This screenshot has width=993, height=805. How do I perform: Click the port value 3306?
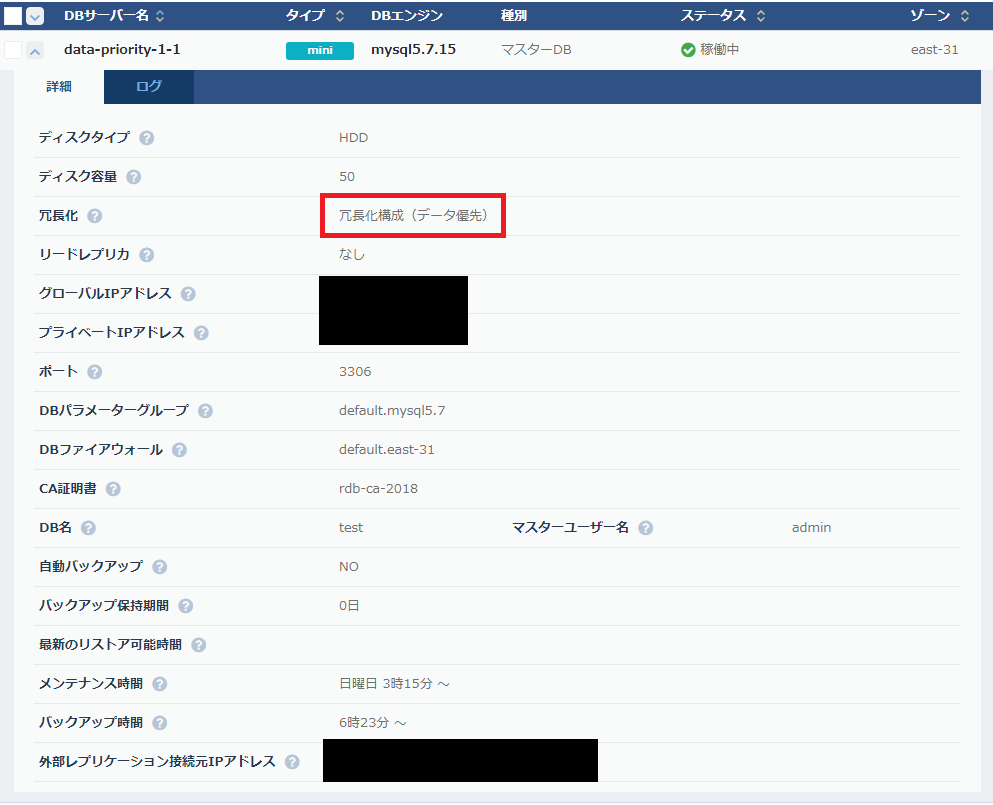pos(355,372)
